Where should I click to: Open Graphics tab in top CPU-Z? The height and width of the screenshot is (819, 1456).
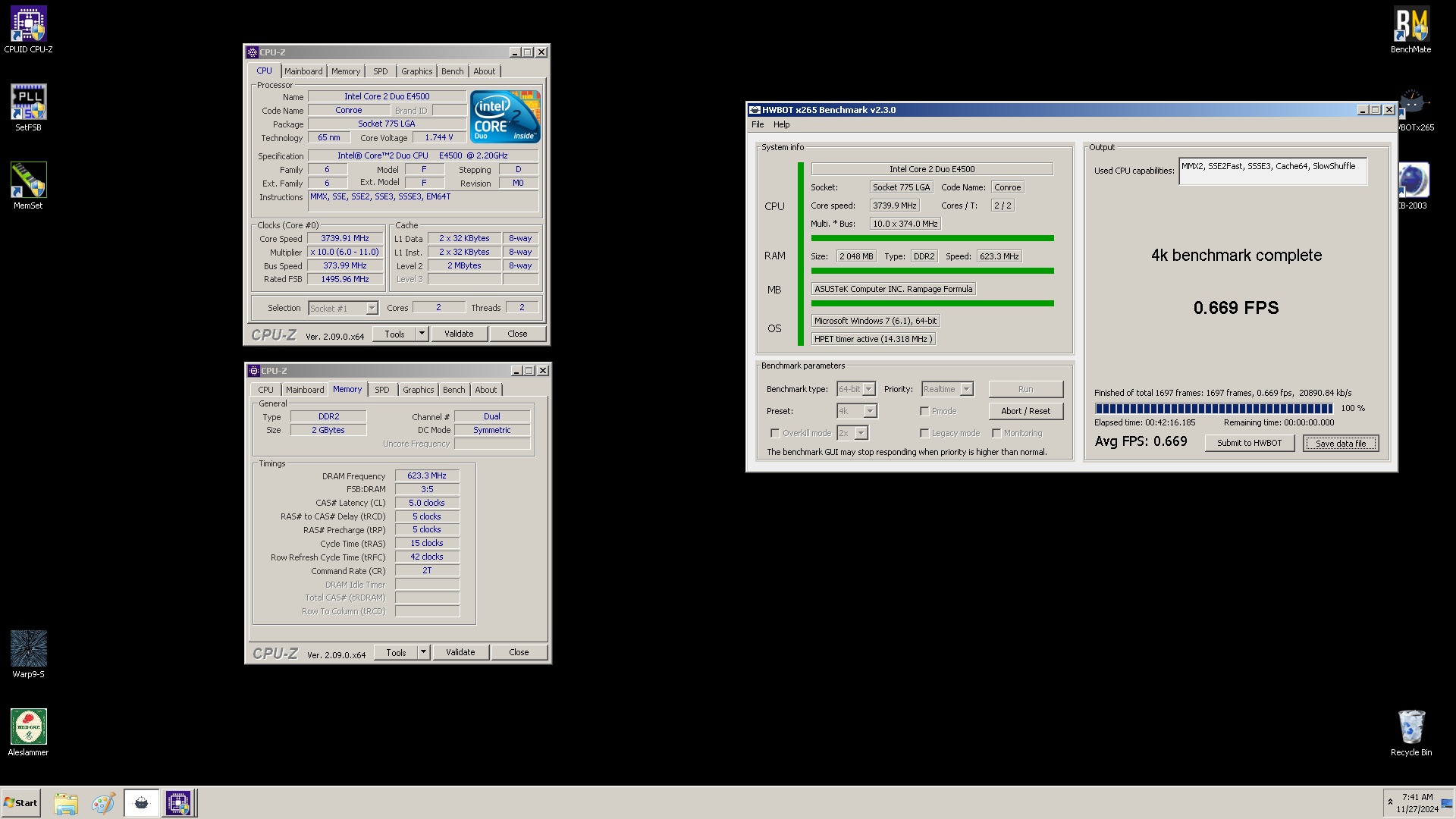(416, 71)
